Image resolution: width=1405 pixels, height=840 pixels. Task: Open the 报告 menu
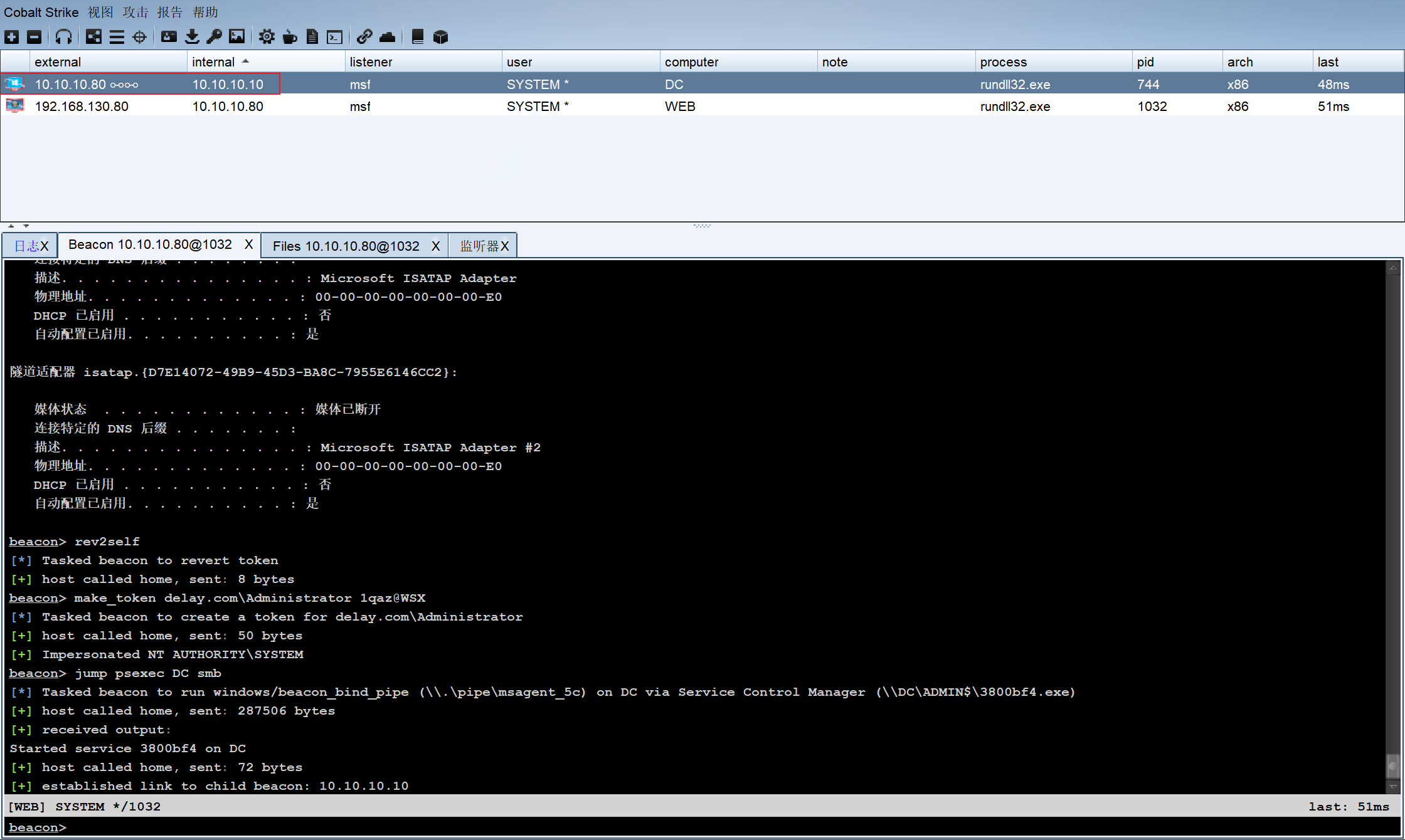pos(169,12)
